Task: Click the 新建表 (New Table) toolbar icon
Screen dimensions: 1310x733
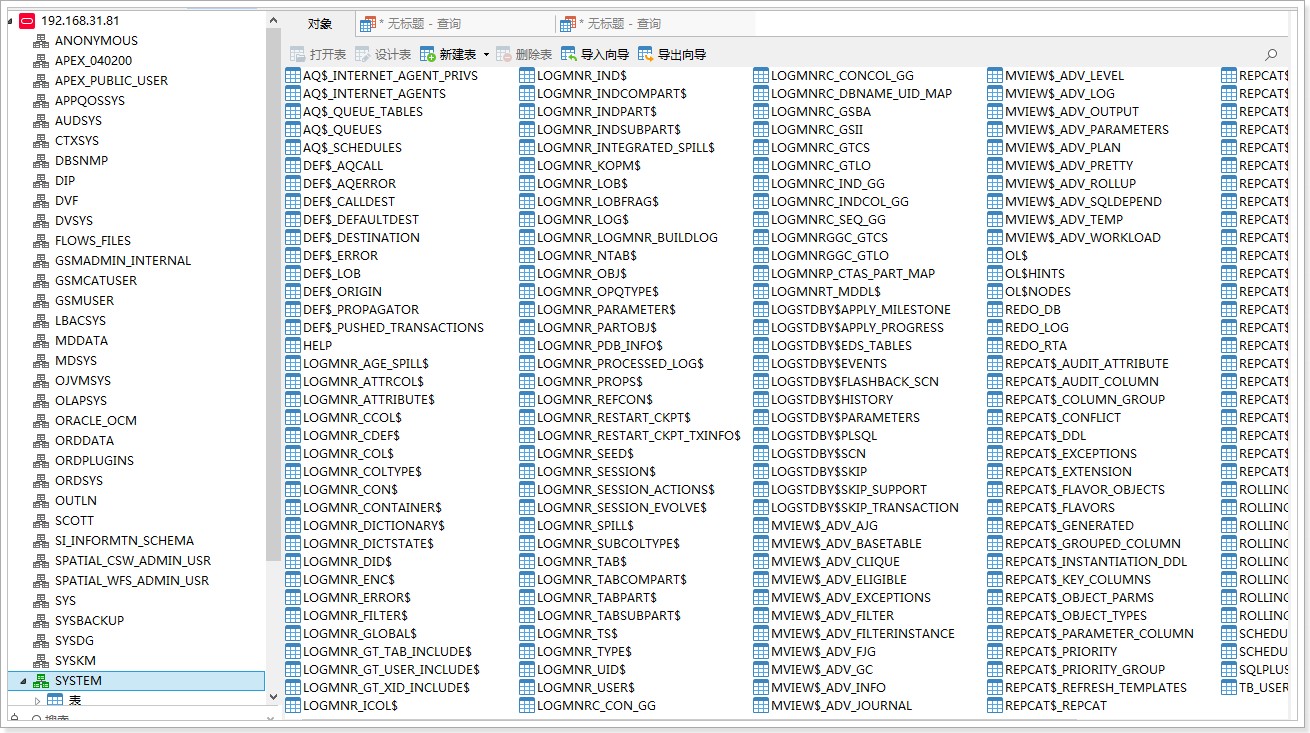Action: click(428, 54)
